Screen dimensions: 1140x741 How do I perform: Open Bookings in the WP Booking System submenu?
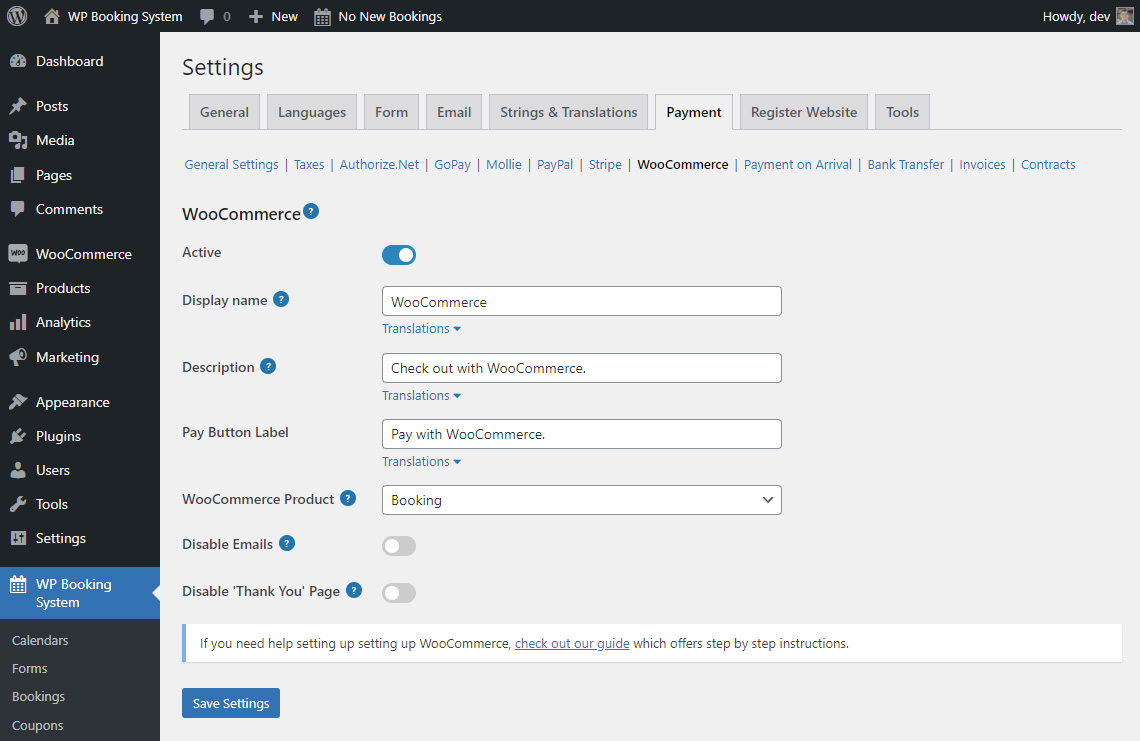(x=39, y=697)
